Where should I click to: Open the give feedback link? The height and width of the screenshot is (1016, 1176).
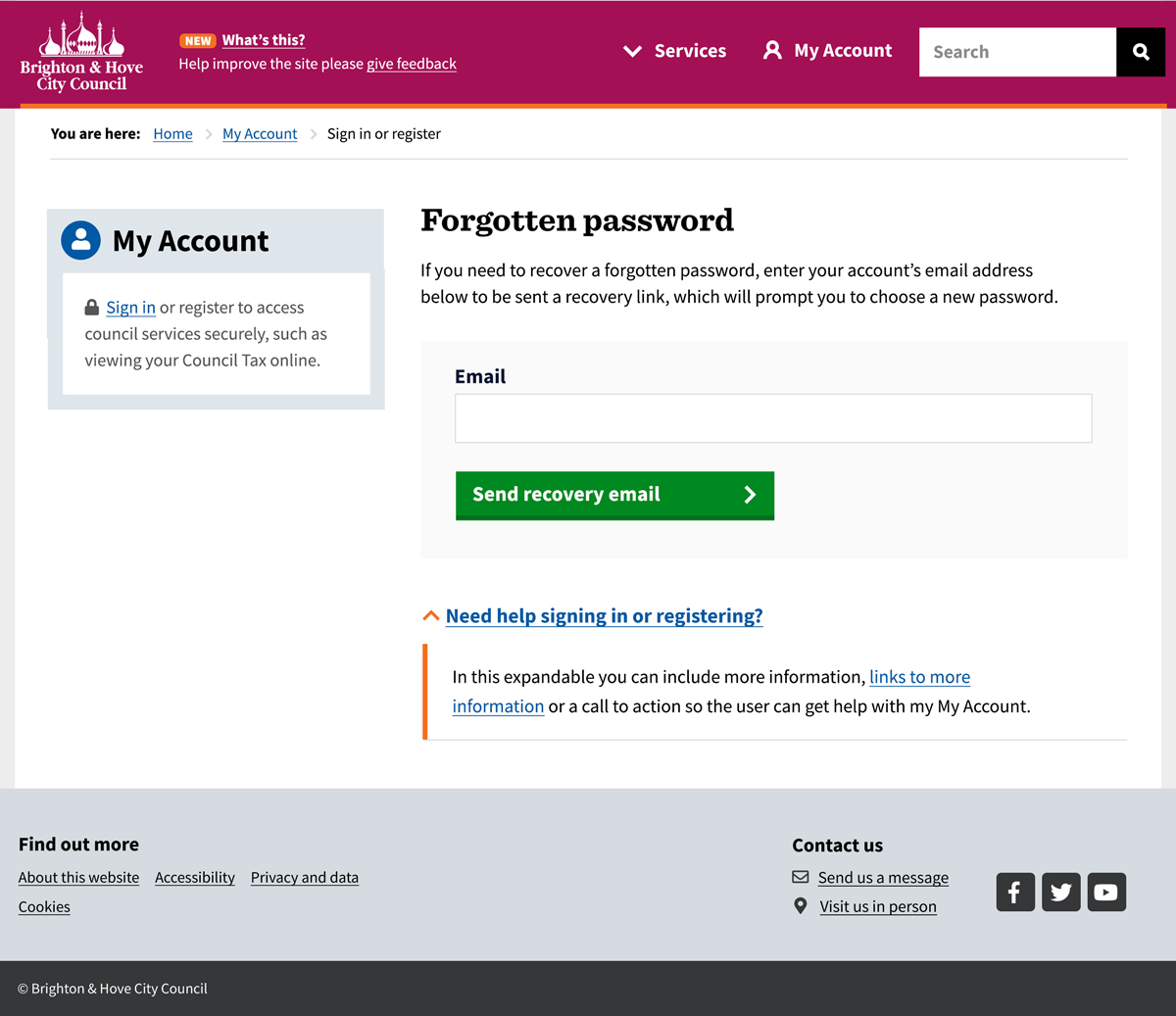[412, 64]
